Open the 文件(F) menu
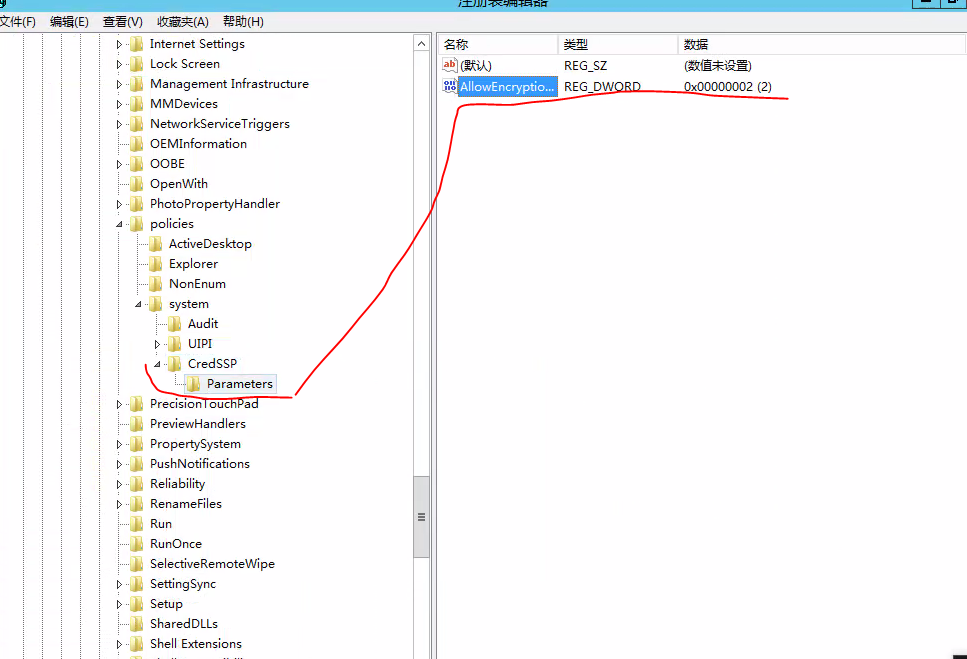Image resolution: width=967 pixels, height=659 pixels. [x=17, y=22]
